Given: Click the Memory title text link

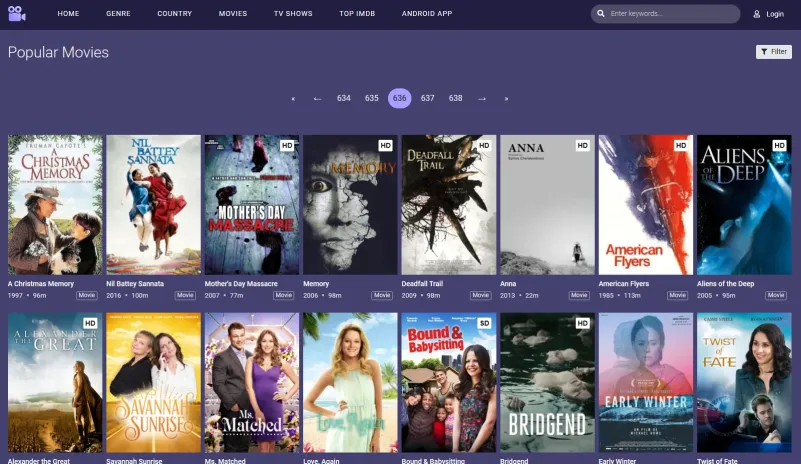Looking at the screenshot, I should [x=316, y=284].
